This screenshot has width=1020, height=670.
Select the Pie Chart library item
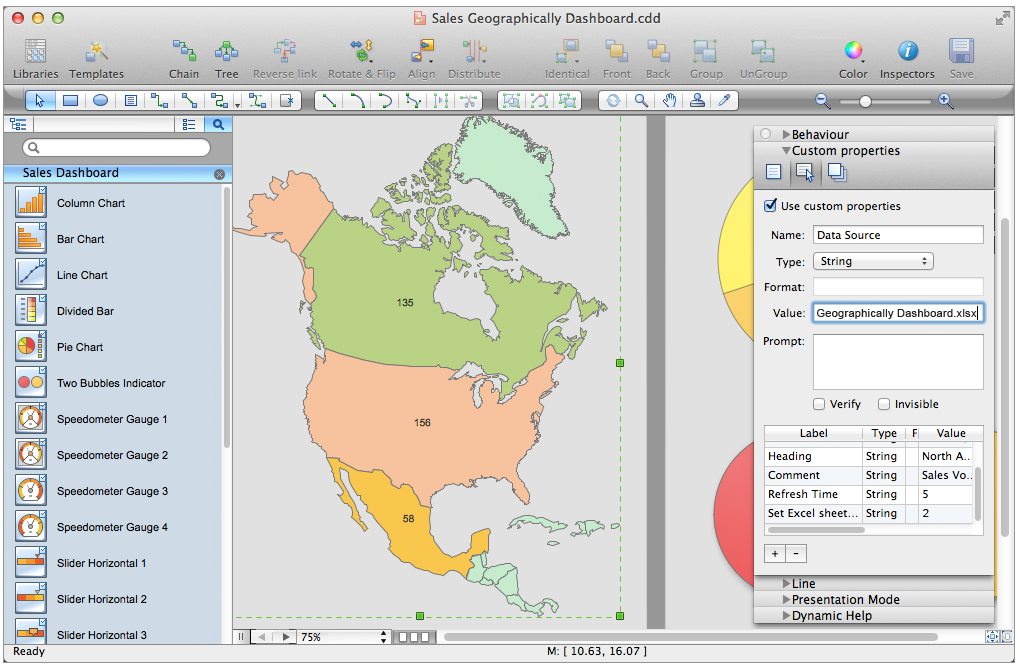coord(80,347)
